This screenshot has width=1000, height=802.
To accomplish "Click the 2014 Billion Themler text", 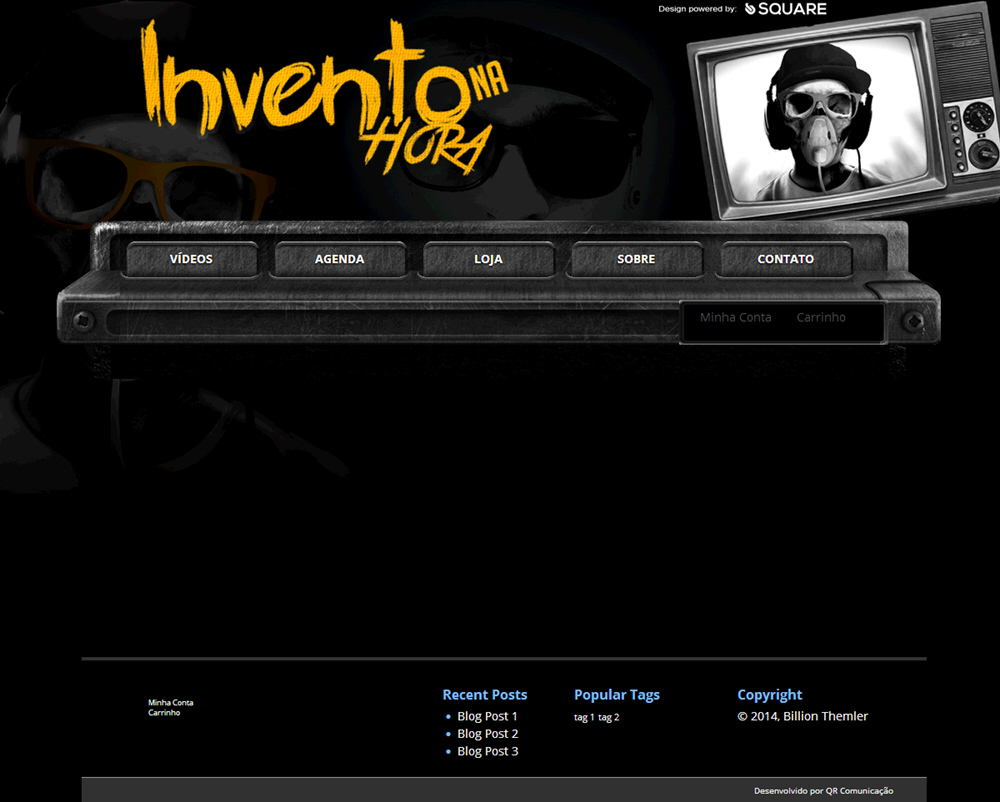I will pyautogui.click(x=802, y=717).
